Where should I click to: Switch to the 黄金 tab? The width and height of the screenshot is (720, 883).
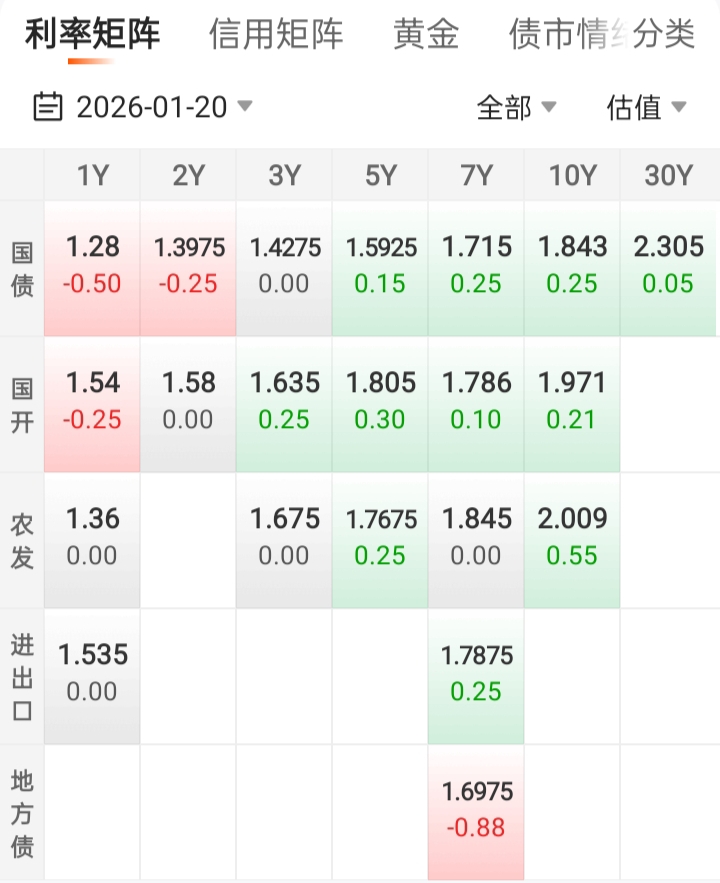point(426,35)
